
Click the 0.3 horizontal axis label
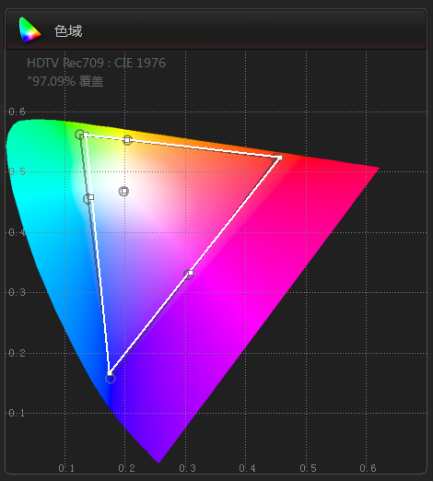click(x=187, y=468)
